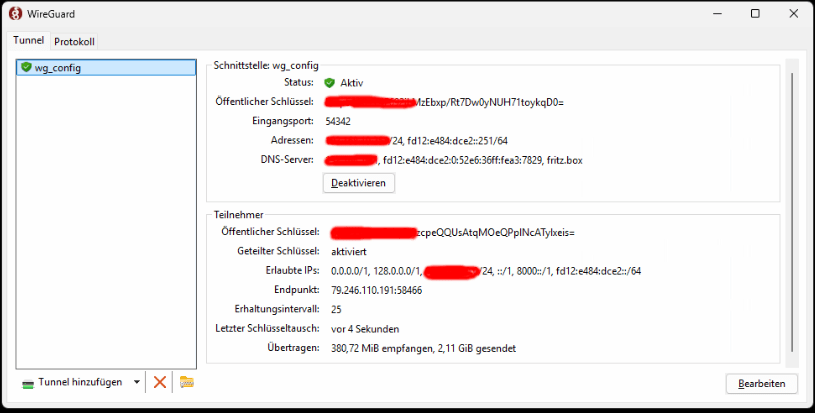Screen dimensions: 815x413
Task: Click the 'Schnittstelle: wg_config' group heading
Action: (266, 66)
